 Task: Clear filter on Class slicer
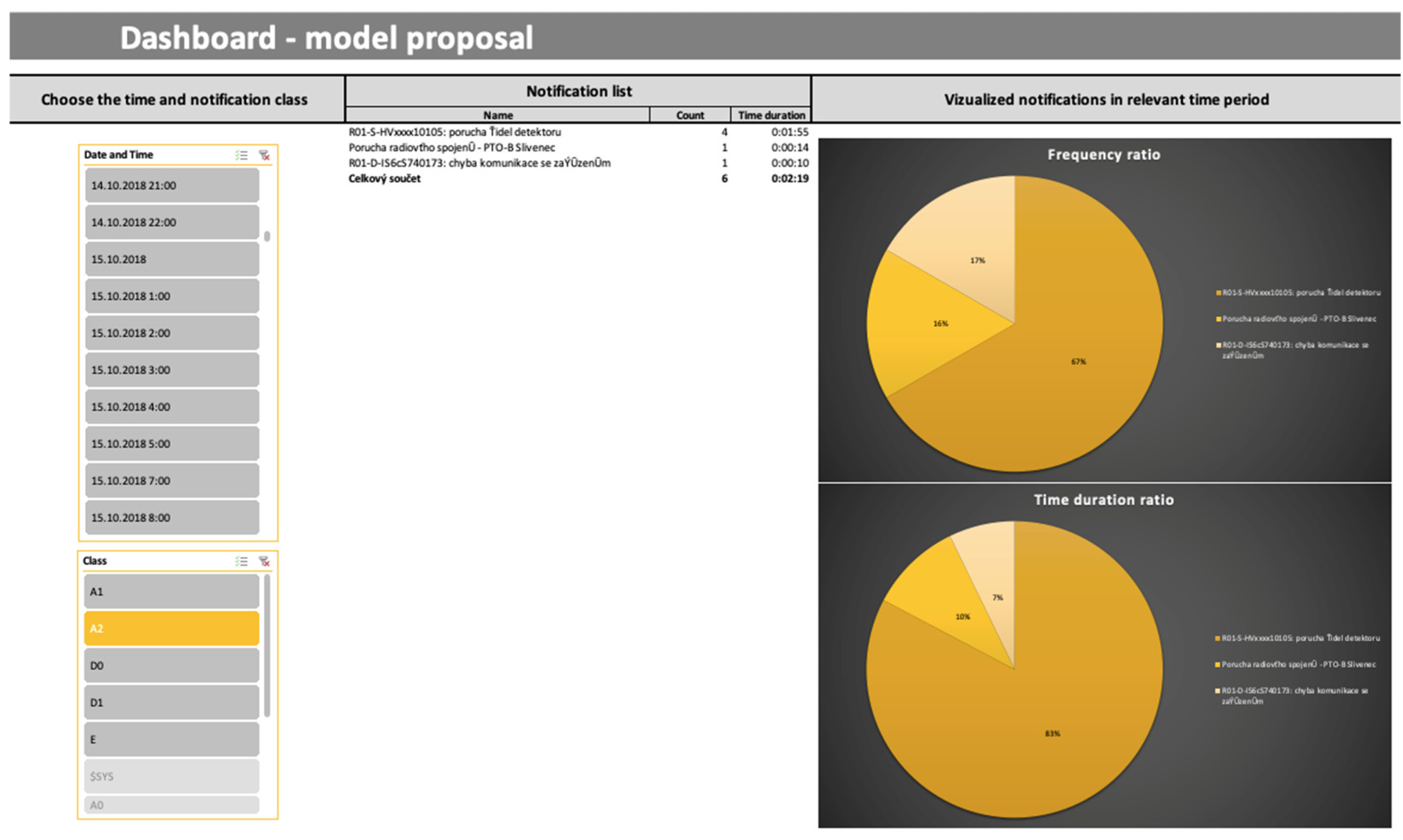(264, 561)
